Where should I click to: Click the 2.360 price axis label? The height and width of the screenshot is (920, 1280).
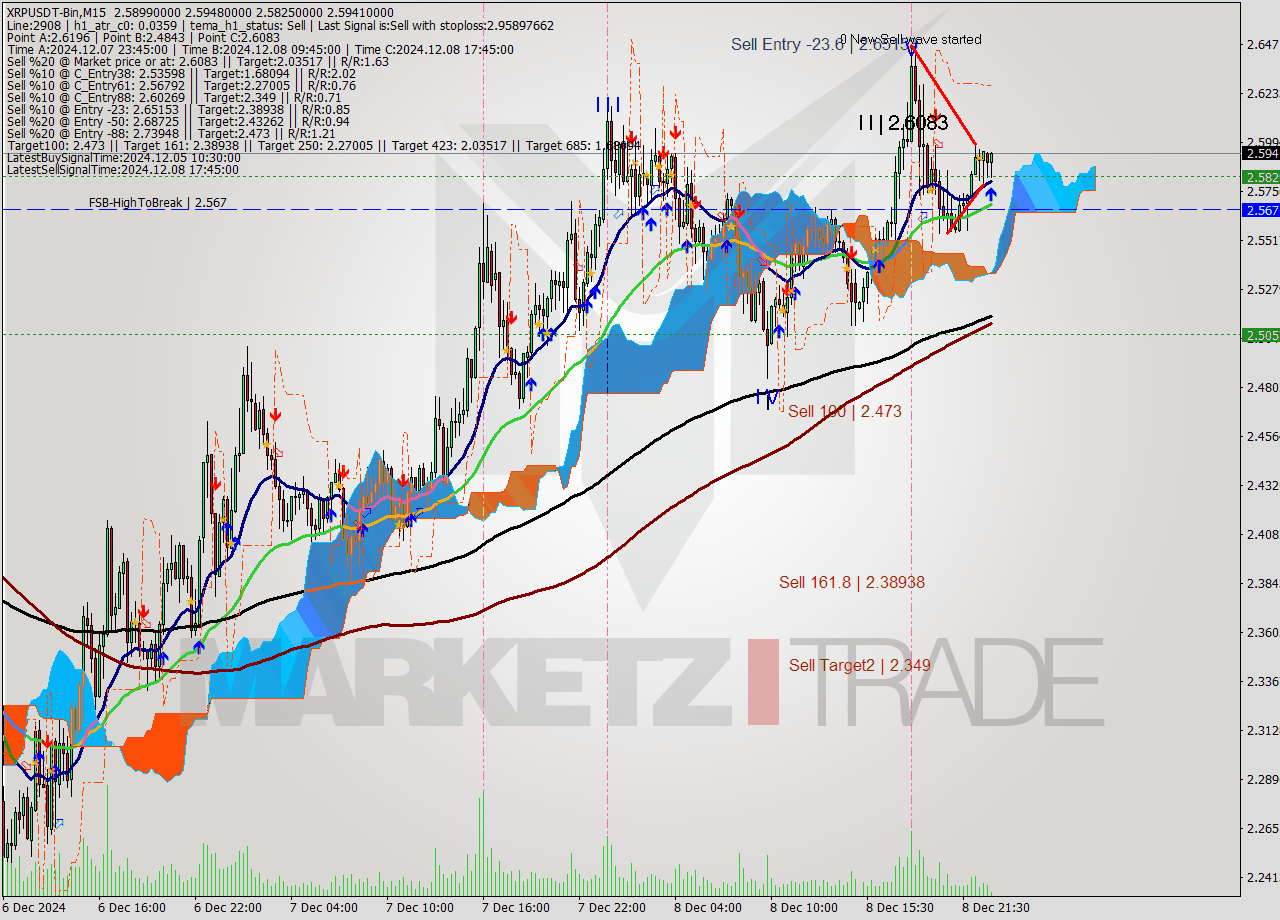pyautogui.click(x=1261, y=632)
